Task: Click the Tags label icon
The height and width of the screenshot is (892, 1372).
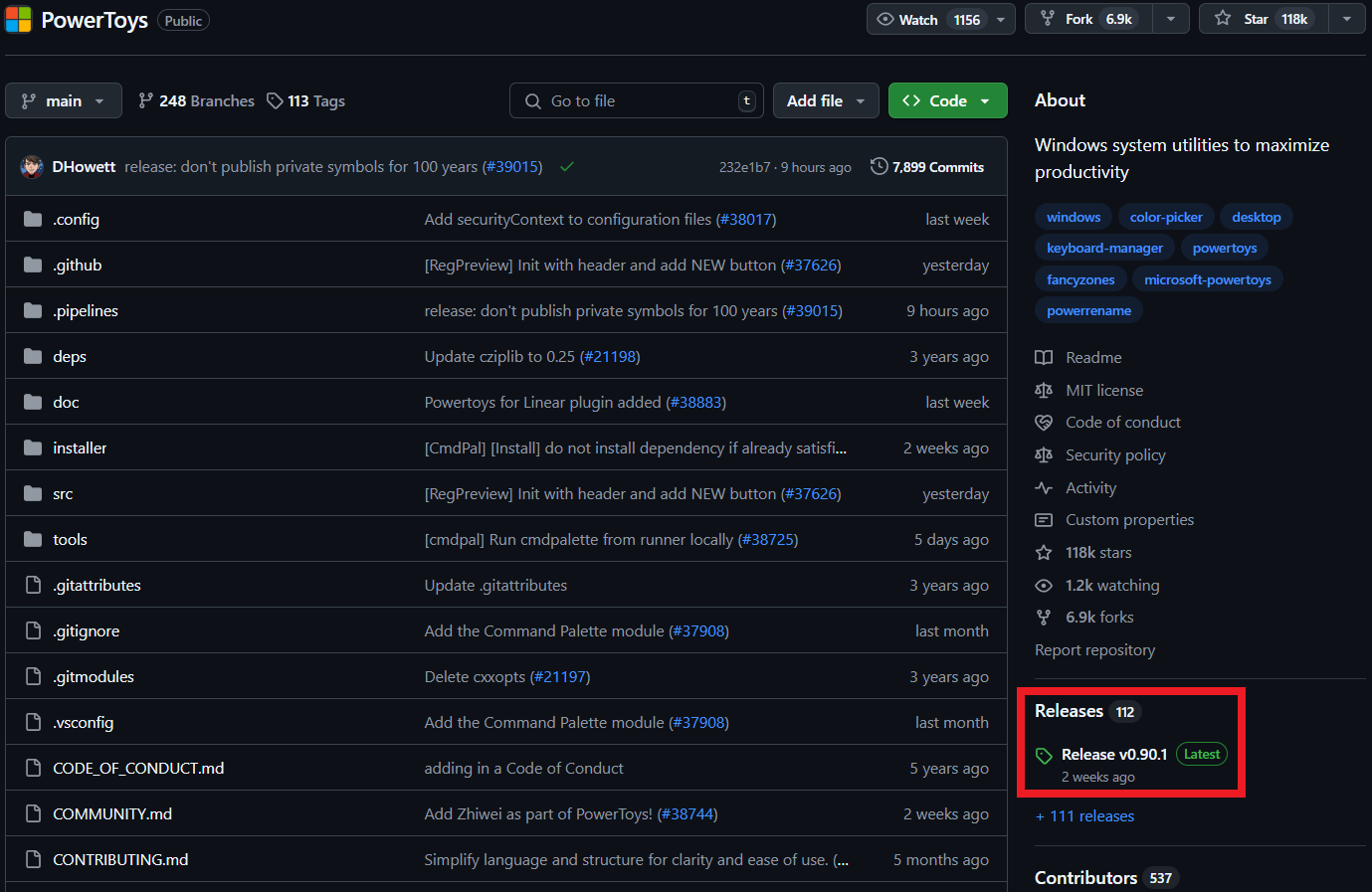Action: click(x=275, y=100)
